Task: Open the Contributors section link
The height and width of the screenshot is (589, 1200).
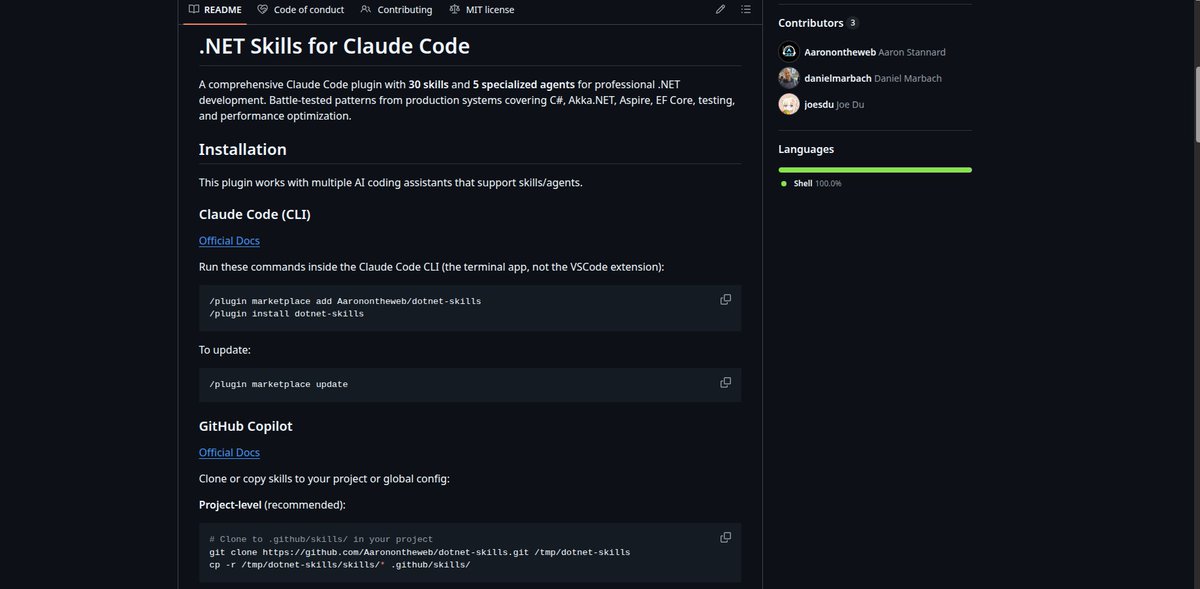Action: 811,23
